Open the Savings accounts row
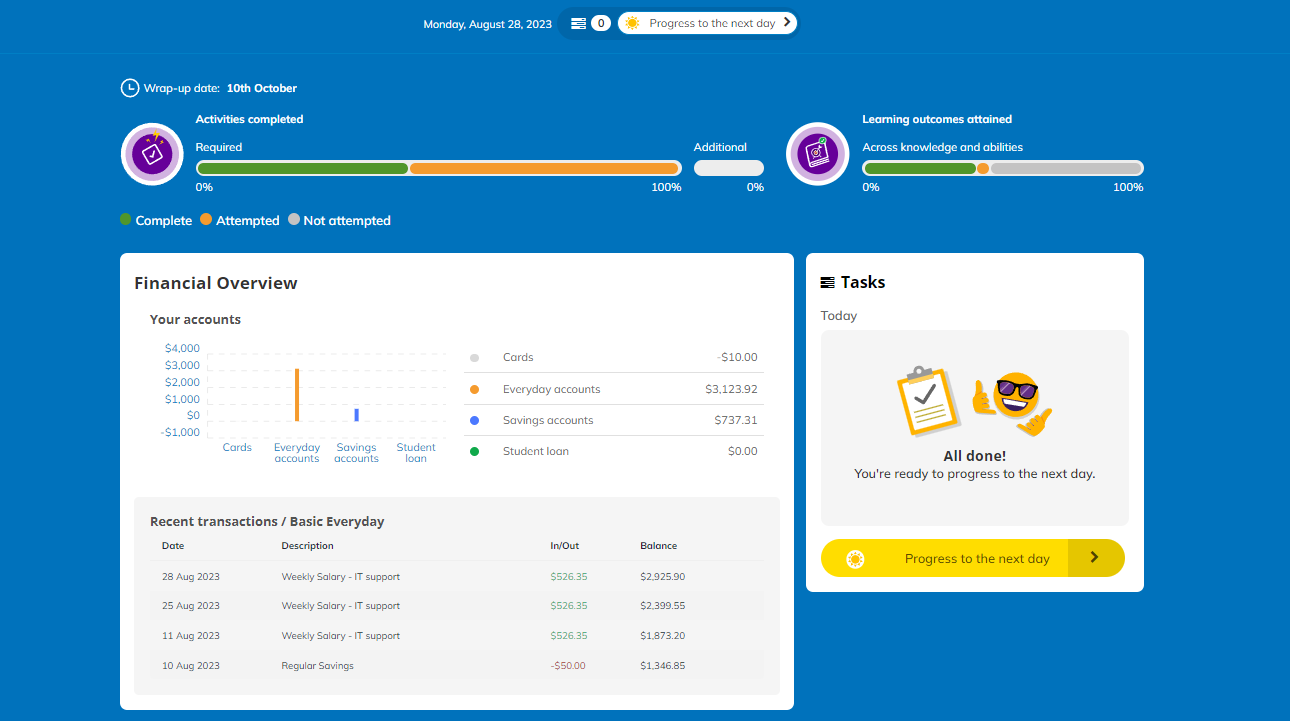The width and height of the screenshot is (1290, 721). point(614,420)
